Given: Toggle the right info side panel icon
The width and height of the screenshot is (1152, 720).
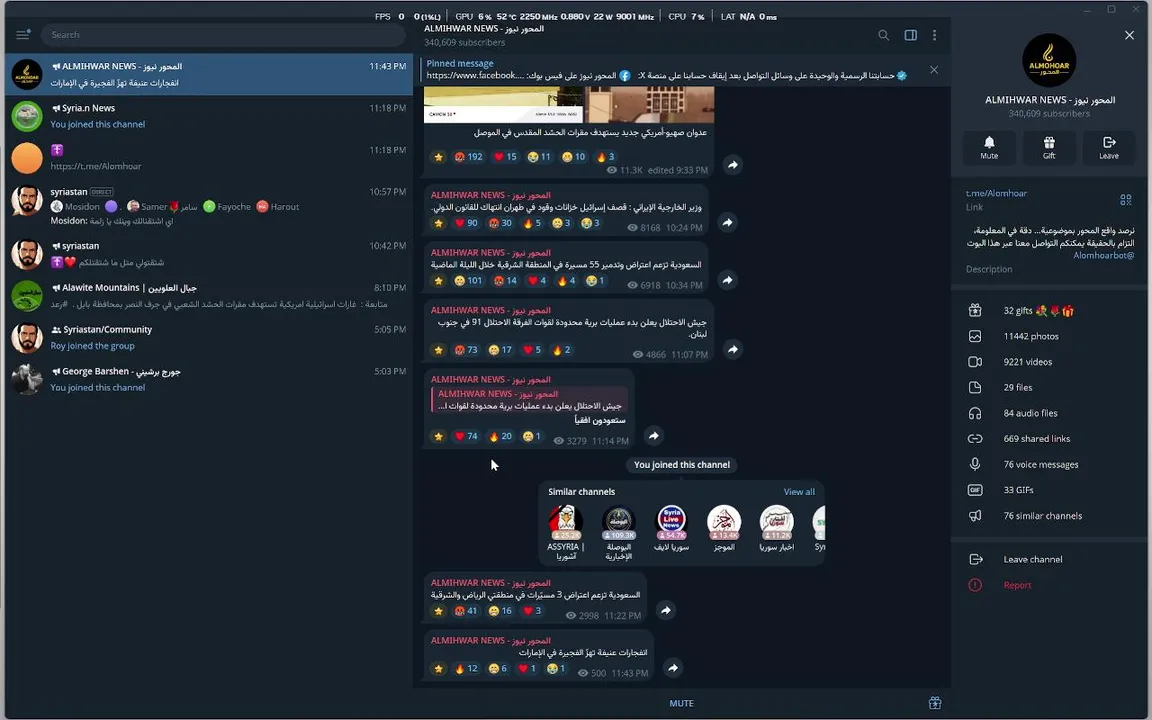Looking at the screenshot, I should [x=910, y=35].
